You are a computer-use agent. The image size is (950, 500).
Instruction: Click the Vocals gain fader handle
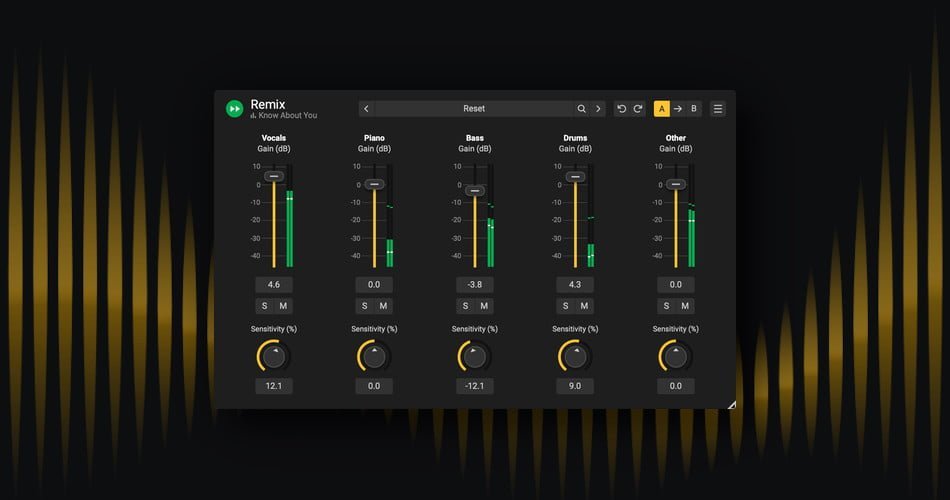273,176
